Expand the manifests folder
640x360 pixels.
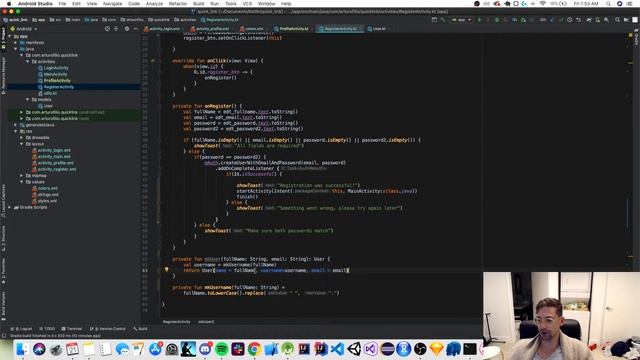[16, 42]
